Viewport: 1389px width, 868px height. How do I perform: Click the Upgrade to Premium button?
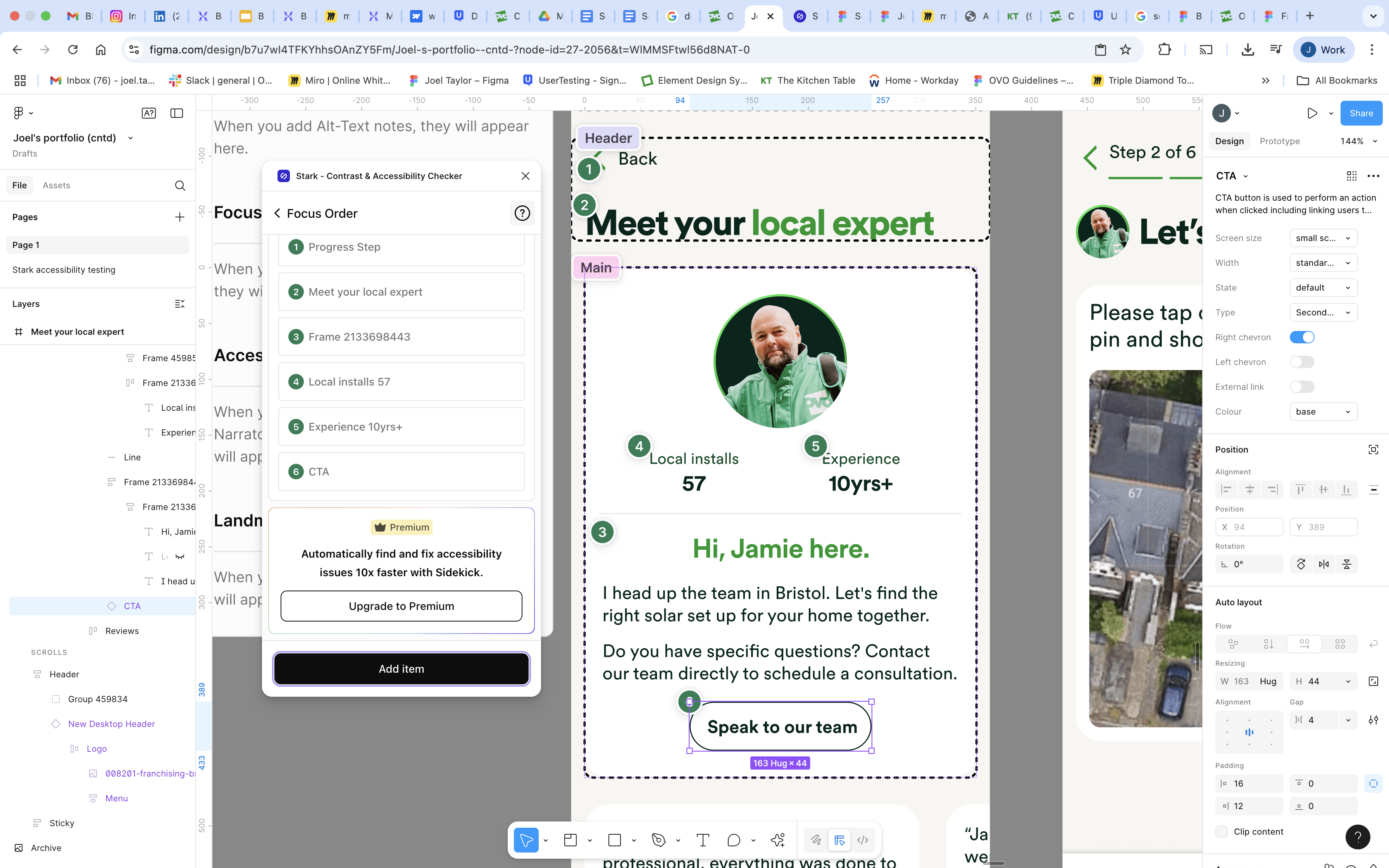point(401,606)
